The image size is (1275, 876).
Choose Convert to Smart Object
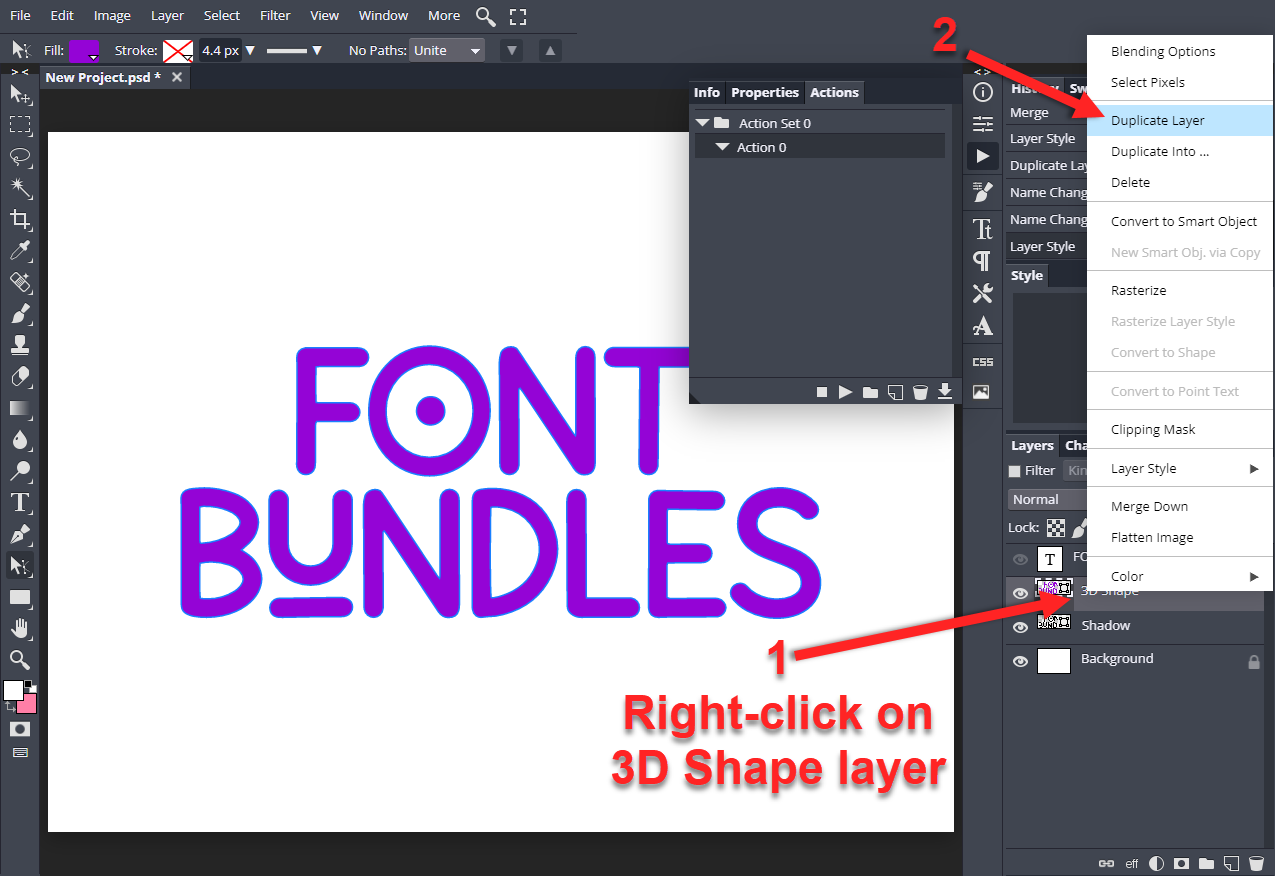point(1180,221)
